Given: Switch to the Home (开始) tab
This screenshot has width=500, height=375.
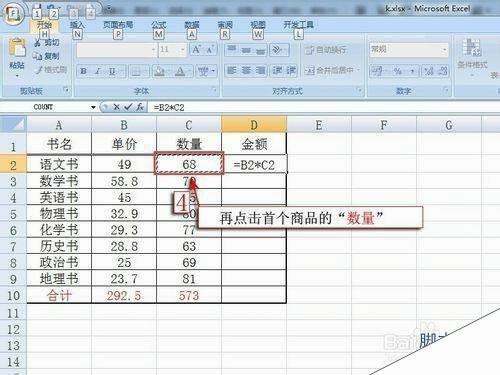Looking at the screenshot, I should [44, 25].
